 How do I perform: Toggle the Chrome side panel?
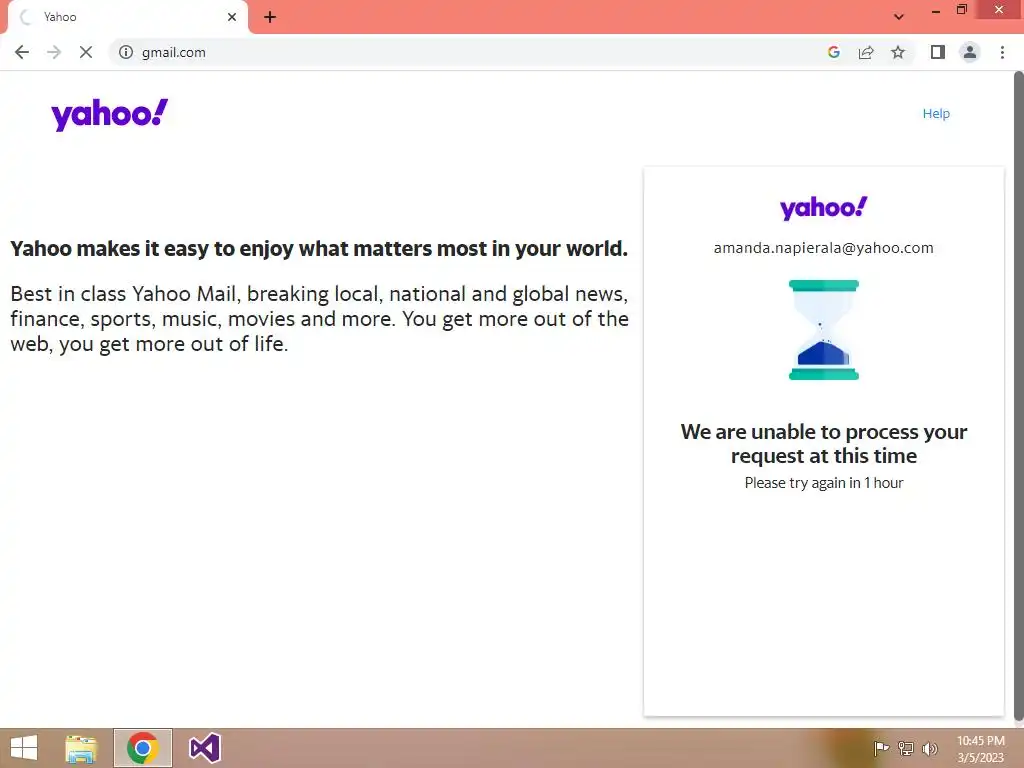click(x=938, y=52)
